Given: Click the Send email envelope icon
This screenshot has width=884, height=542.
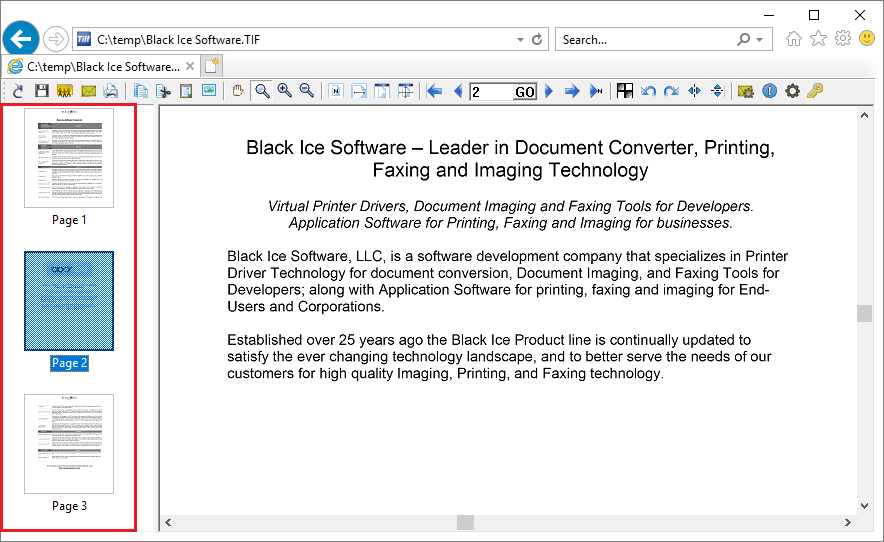Looking at the screenshot, I should pyautogui.click(x=89, y=91).
